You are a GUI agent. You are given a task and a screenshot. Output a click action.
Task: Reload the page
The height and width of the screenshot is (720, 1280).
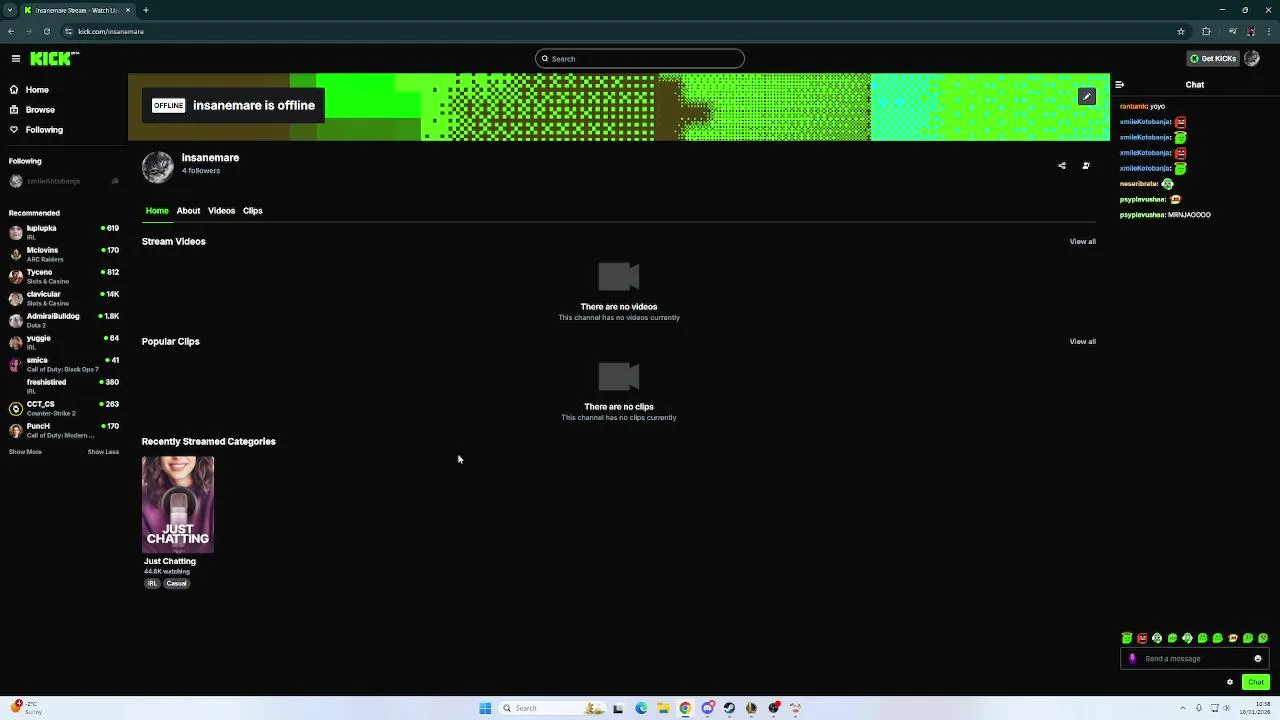point(46,31)
